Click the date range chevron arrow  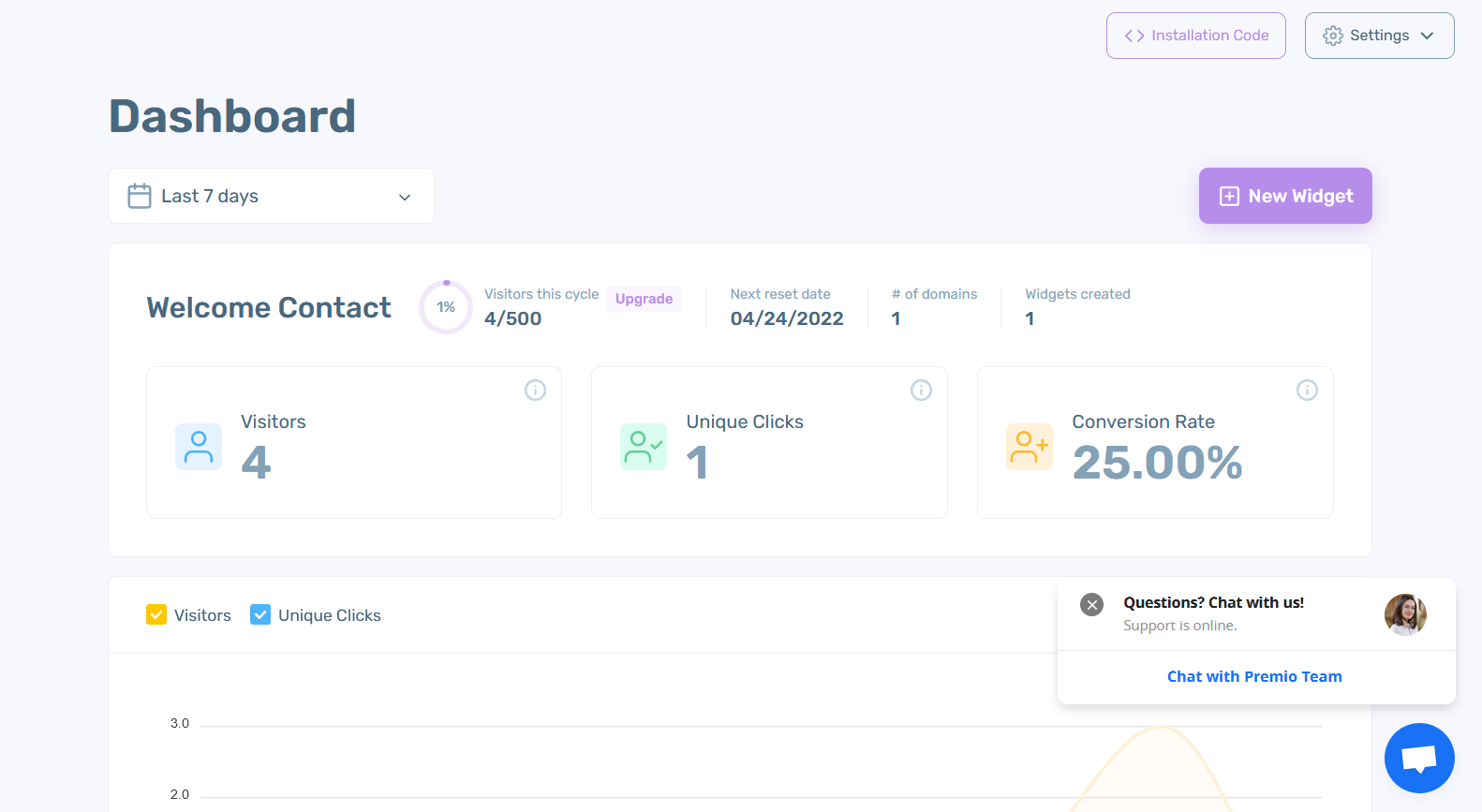coord(405,197)
